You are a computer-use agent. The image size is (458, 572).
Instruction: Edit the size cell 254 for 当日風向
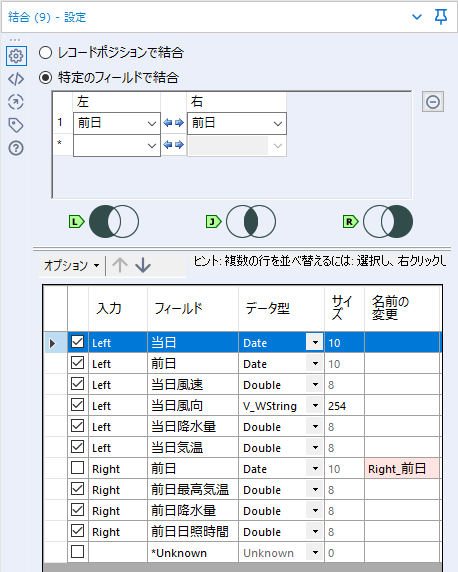coord(344,406)
